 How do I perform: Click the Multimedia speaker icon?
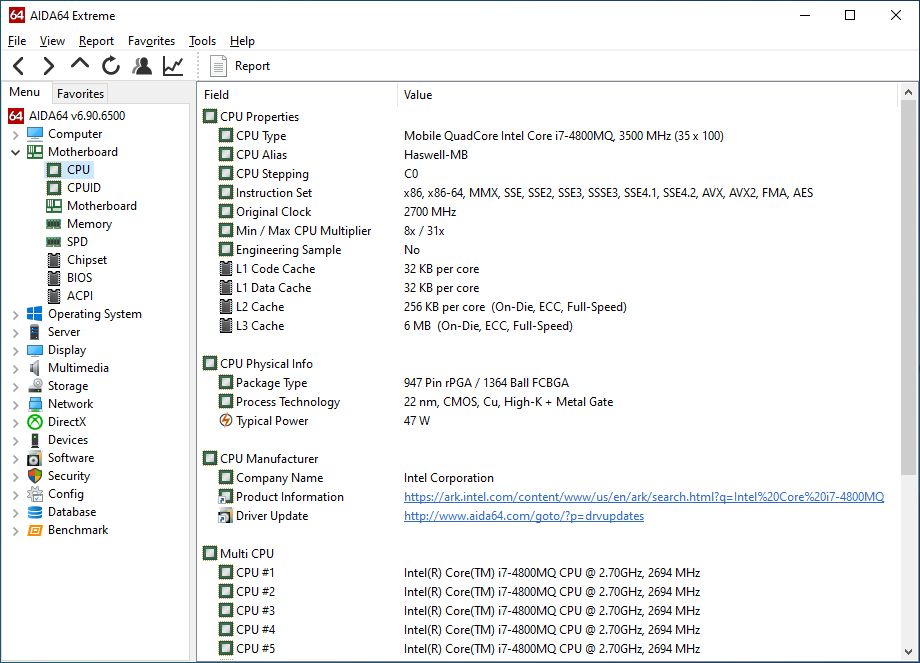[x=35, y=368]
